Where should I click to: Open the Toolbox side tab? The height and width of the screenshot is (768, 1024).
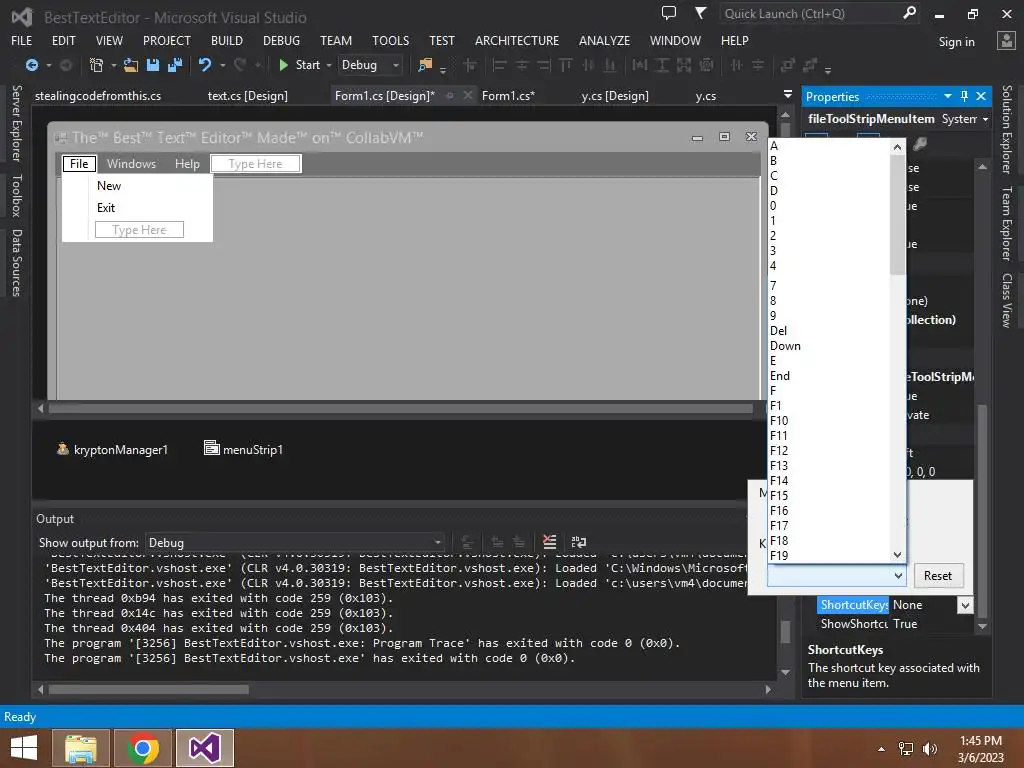coord(16,195)
